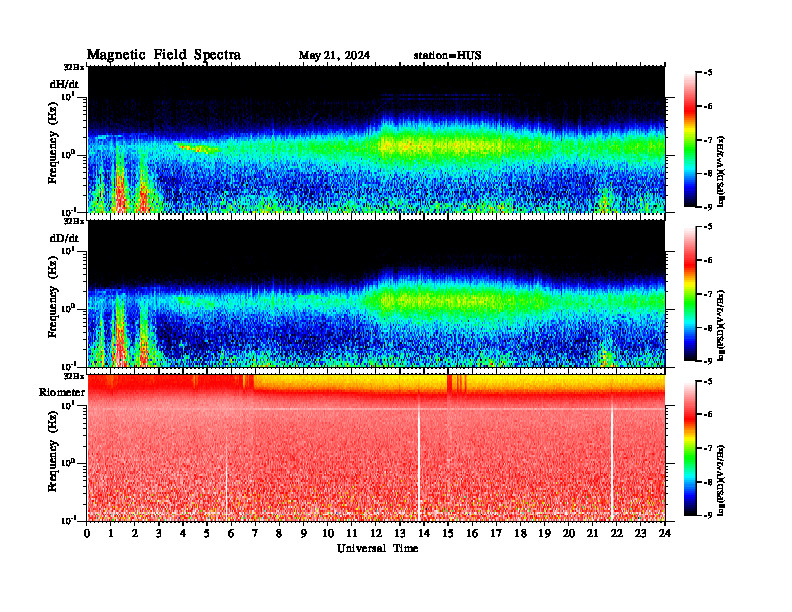Click the '-9' value on Riometer color scale

[707, 515]
